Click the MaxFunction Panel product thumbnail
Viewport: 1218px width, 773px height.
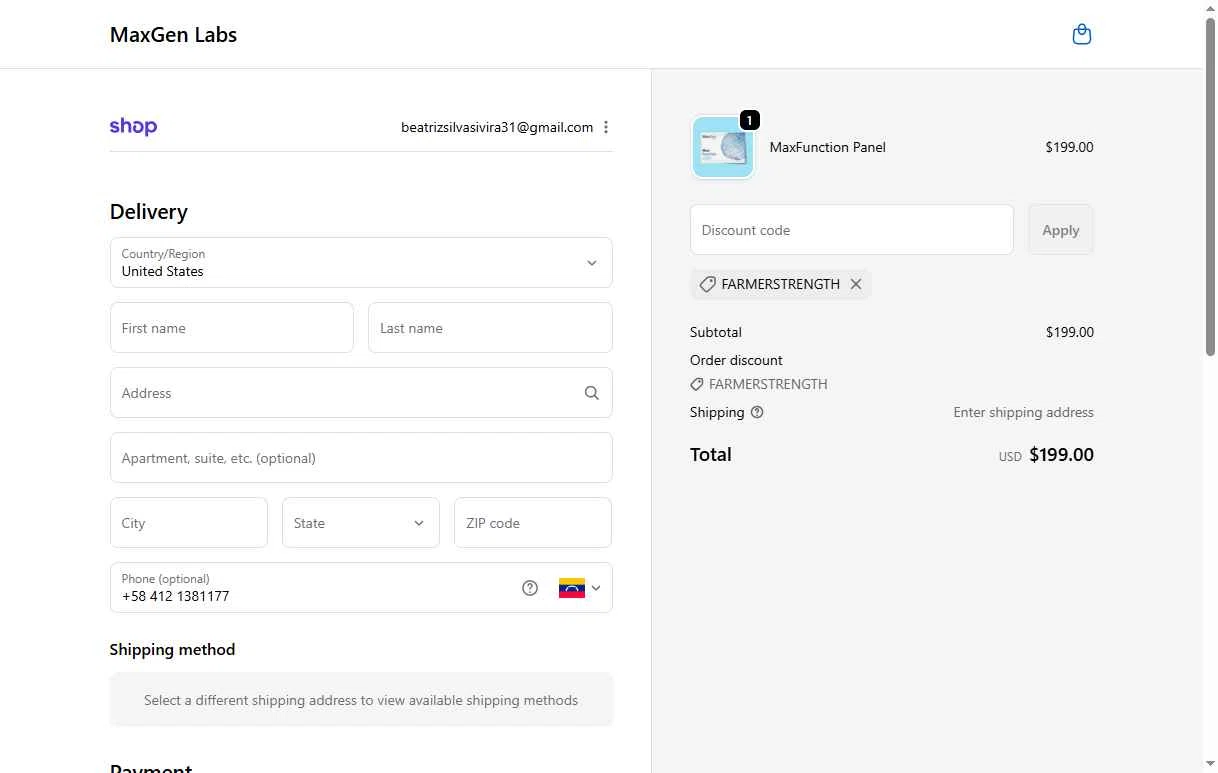pyautogui.click(x=723, y=147)
